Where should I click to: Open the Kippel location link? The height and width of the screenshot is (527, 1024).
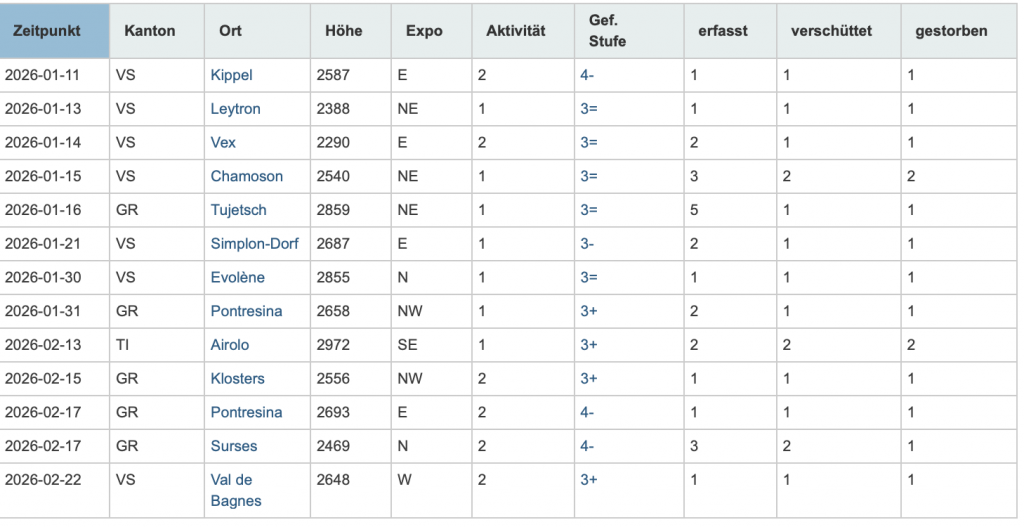click(231, 75)
